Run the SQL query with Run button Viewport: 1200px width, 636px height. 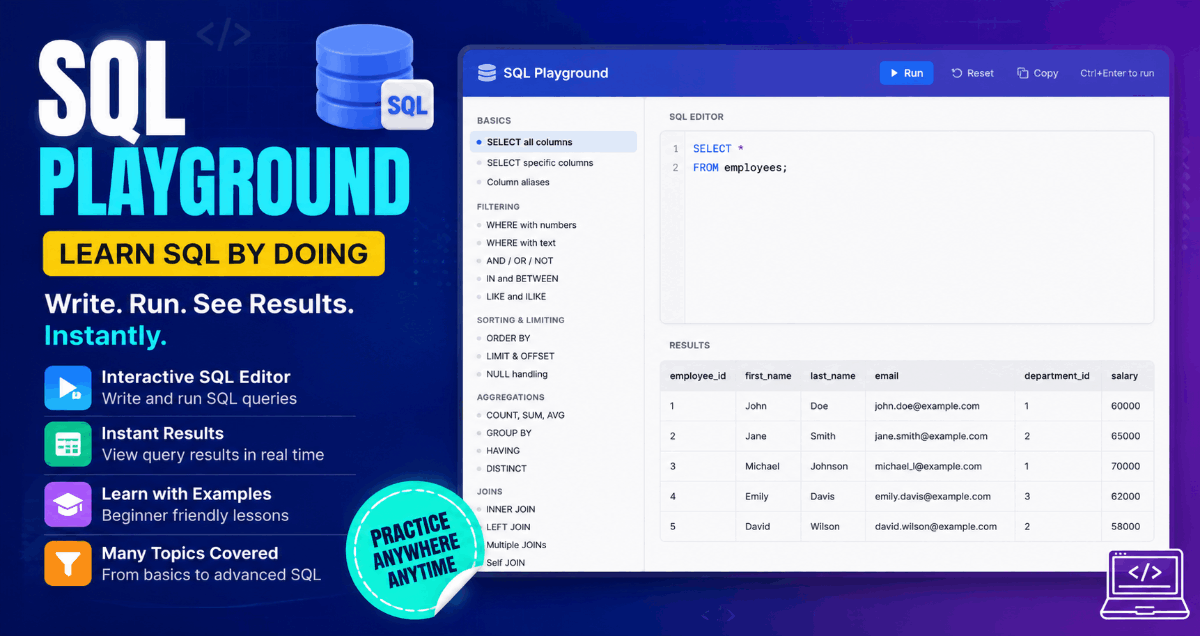click(906, 73)
